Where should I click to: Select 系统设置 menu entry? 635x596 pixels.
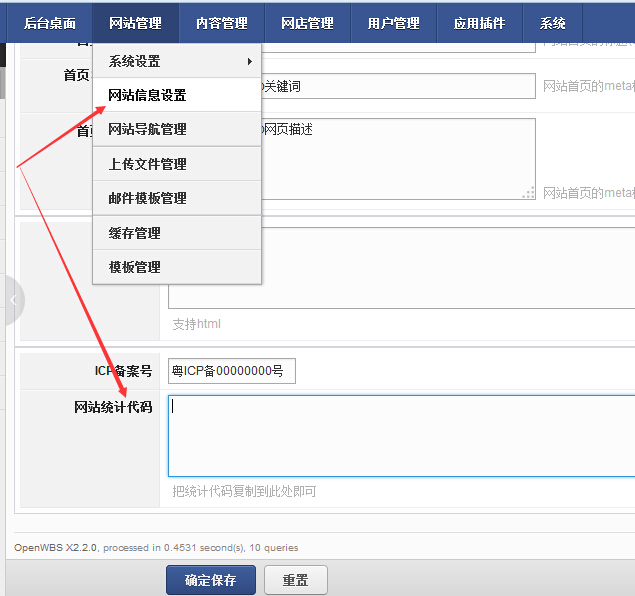(x=177, y=61)
